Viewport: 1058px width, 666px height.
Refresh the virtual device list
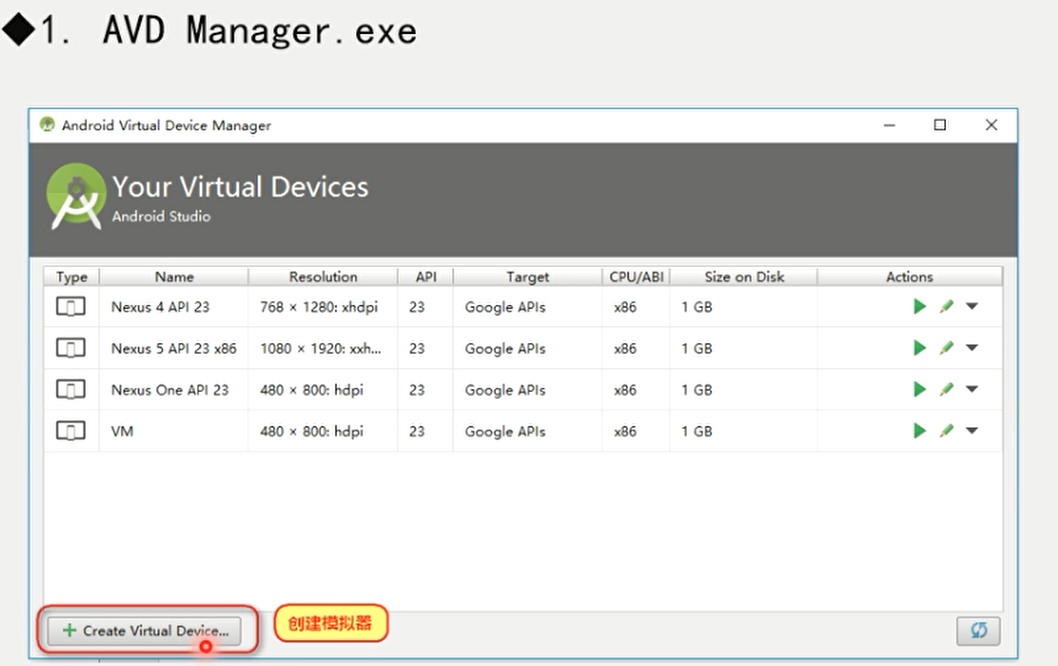(x=978, y=630)
